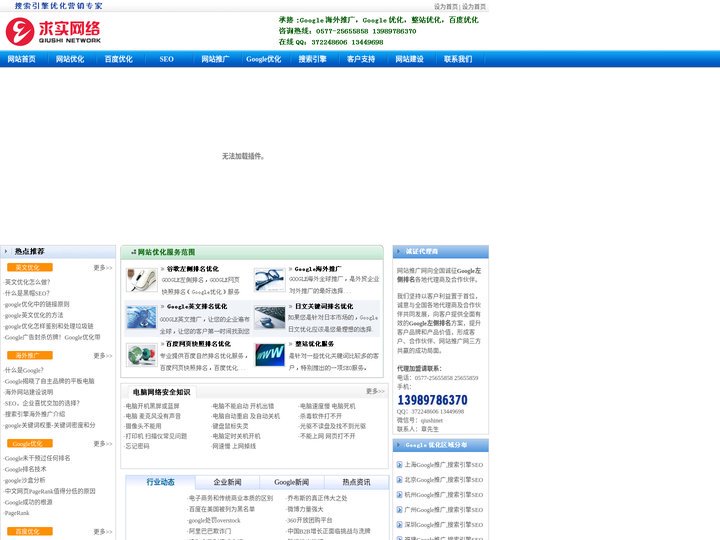The image size is (720, 540).
Task: Click icon beside 深圳Google推广_搜索引擎SEO
Action: (x=399, y=524)
